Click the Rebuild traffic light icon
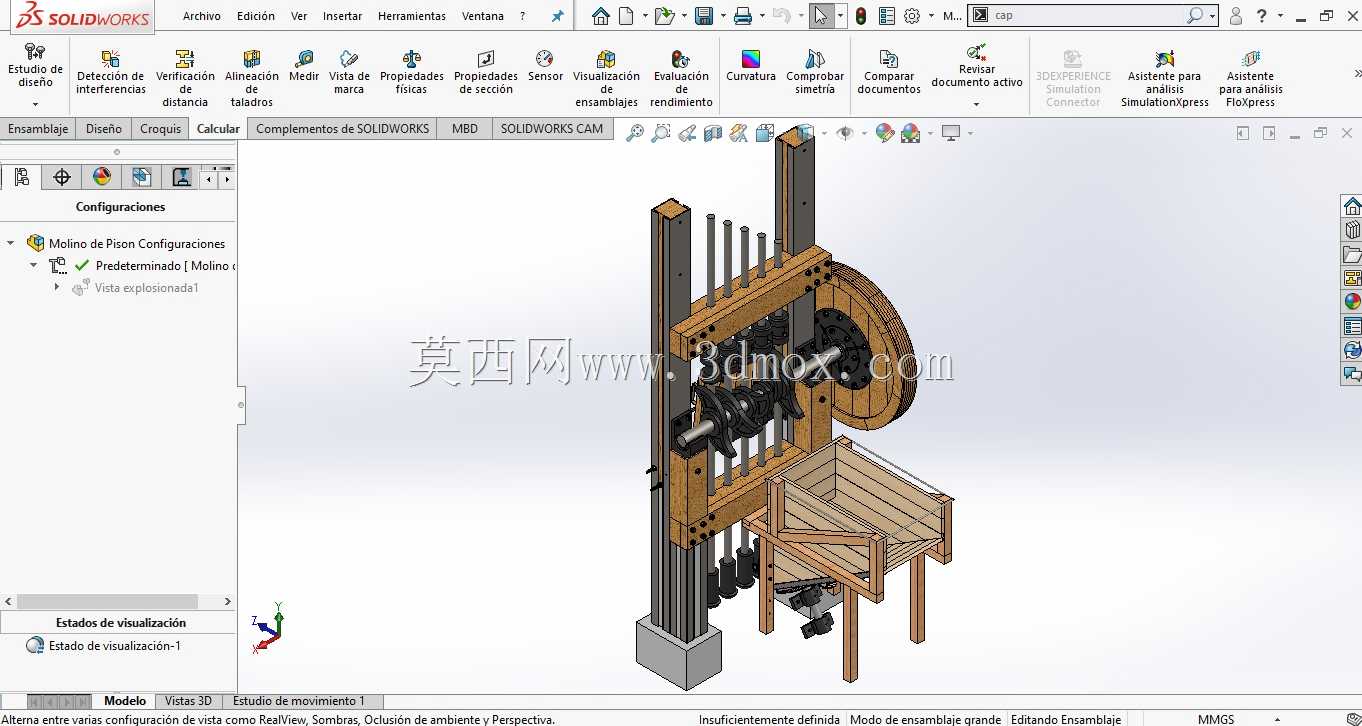Screen dimensions: 1362x726 coord(861,16)
